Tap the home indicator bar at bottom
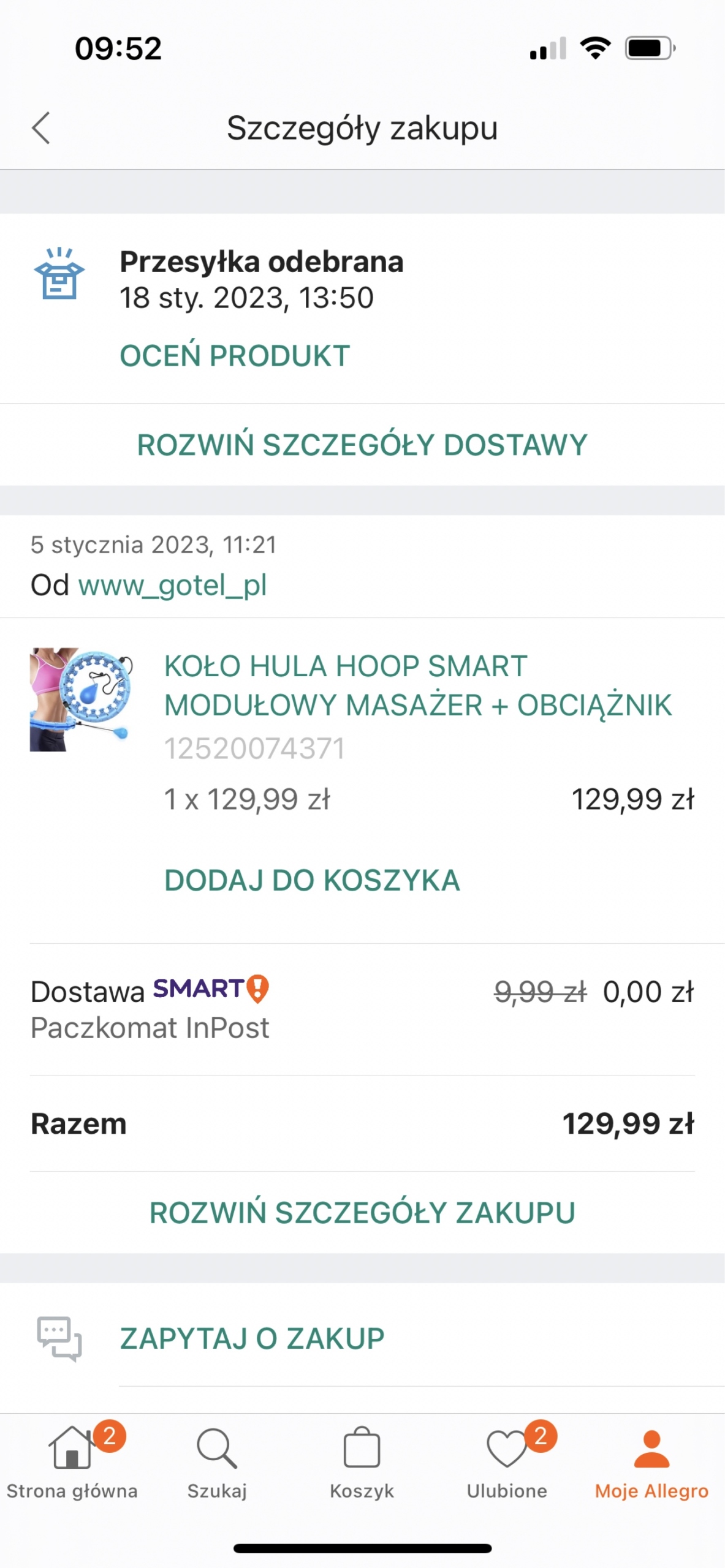The width and height of the screenshot is (725, 1568). tap(362, 1548)
